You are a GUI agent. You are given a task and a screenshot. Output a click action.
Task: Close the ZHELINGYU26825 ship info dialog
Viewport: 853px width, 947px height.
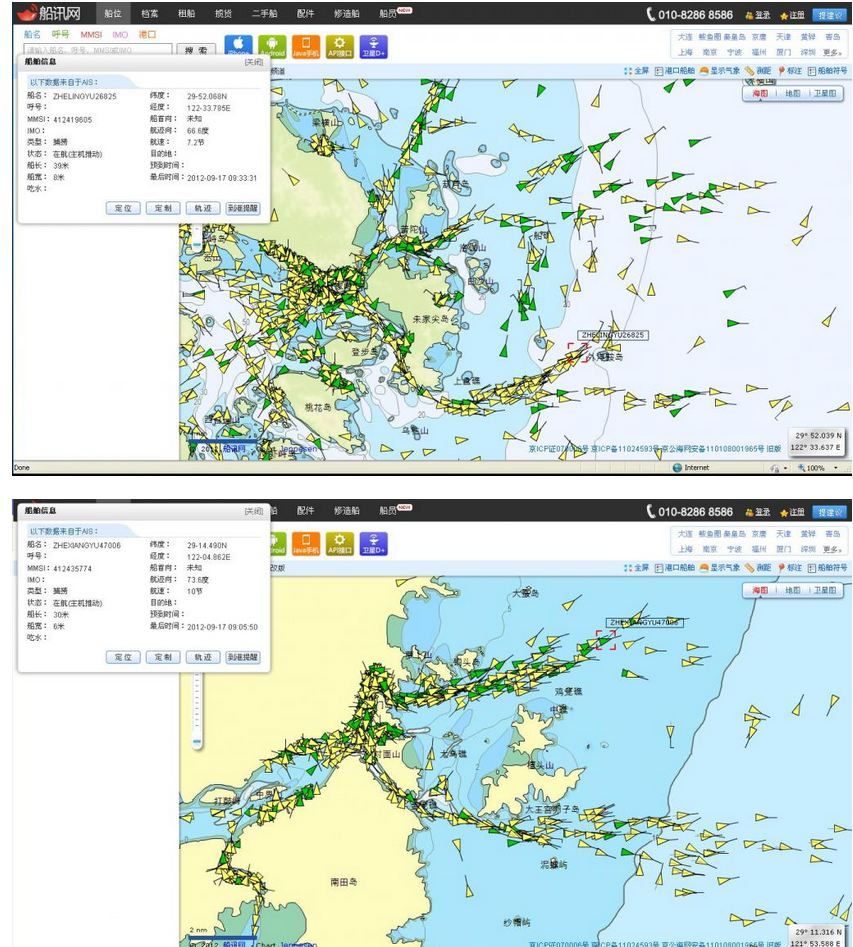tap(254, 62)
